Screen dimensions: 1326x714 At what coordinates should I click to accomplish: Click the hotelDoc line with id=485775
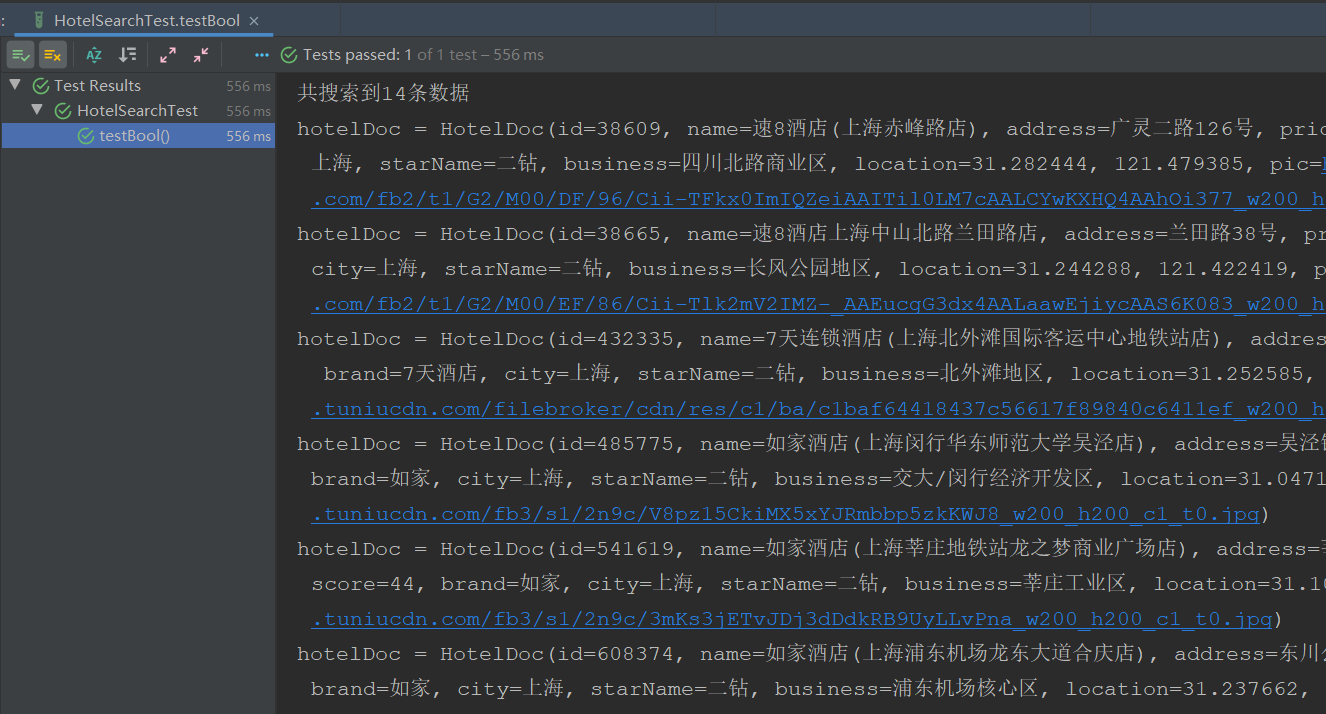coord(811,444)
